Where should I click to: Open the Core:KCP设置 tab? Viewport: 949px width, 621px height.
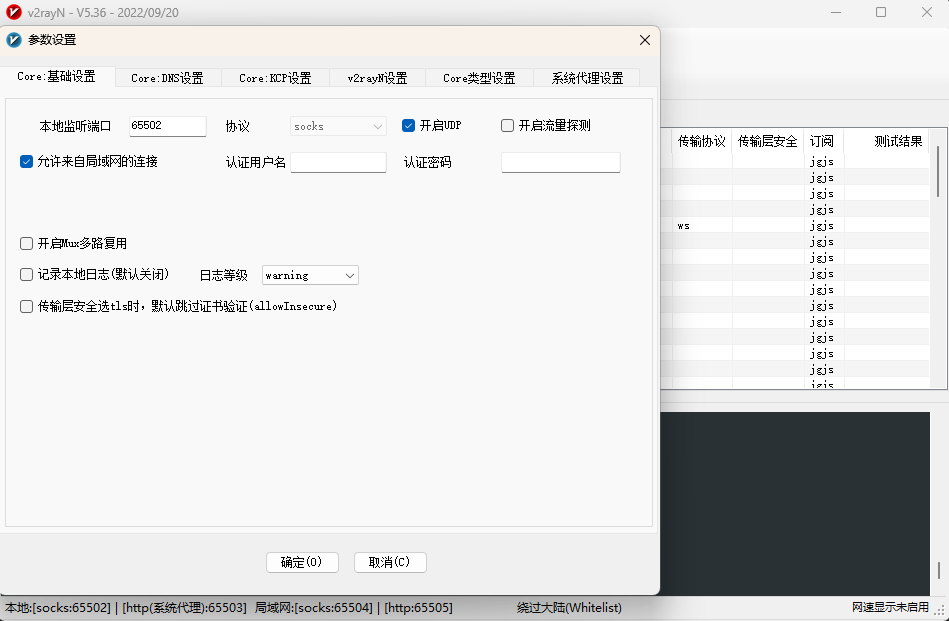click(275, 78)
